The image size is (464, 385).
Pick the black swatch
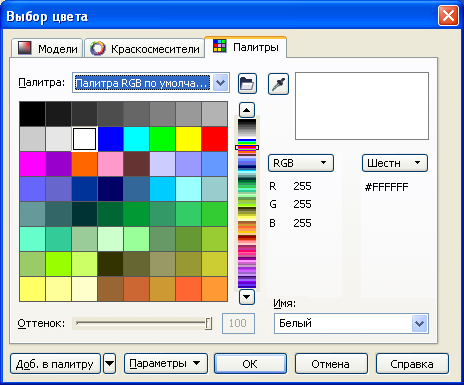pos(32,114)
